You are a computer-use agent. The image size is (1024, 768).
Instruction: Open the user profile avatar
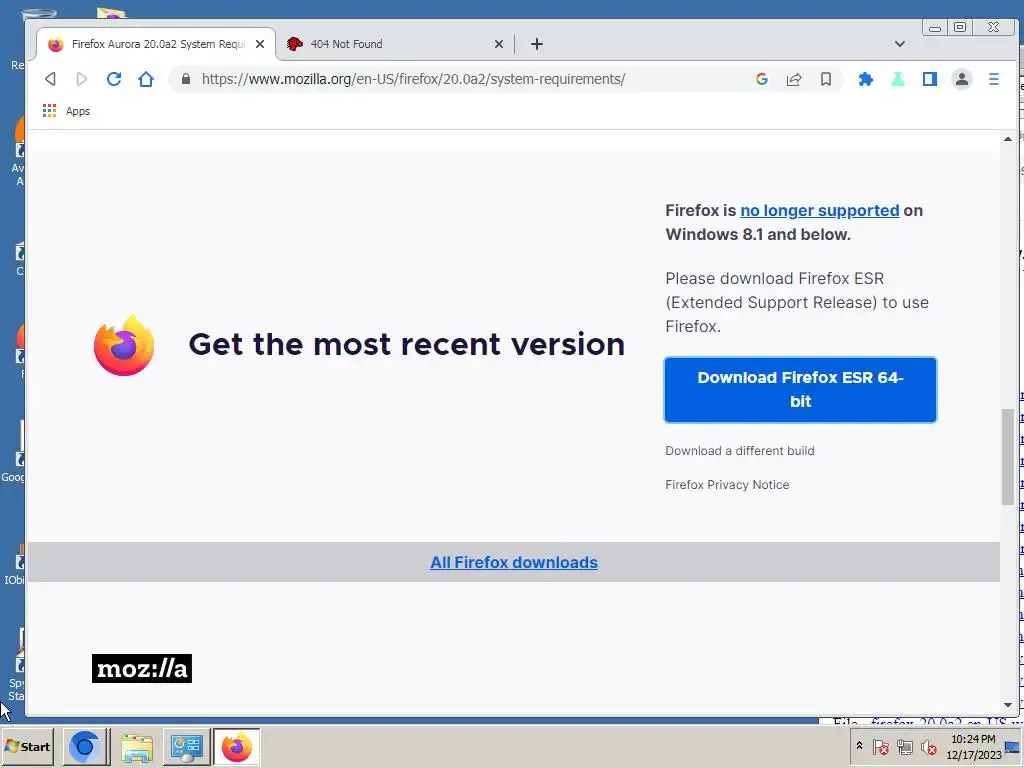pyautogui.click(x=962, y=79)
